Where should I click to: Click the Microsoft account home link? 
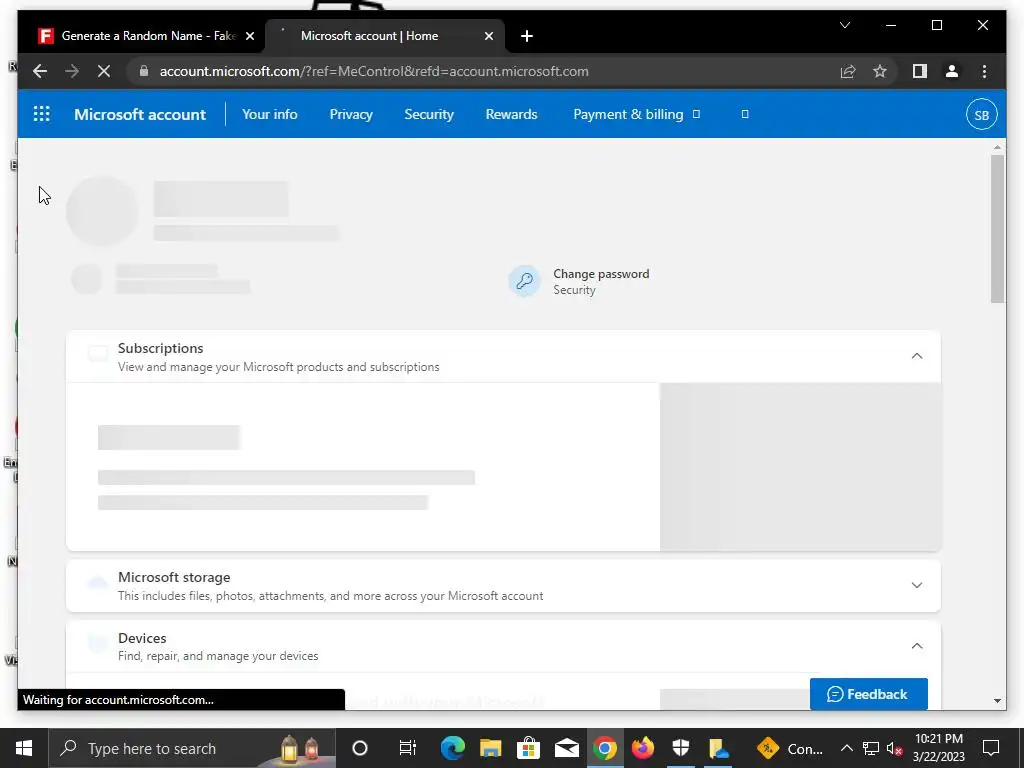coord(140,114)
